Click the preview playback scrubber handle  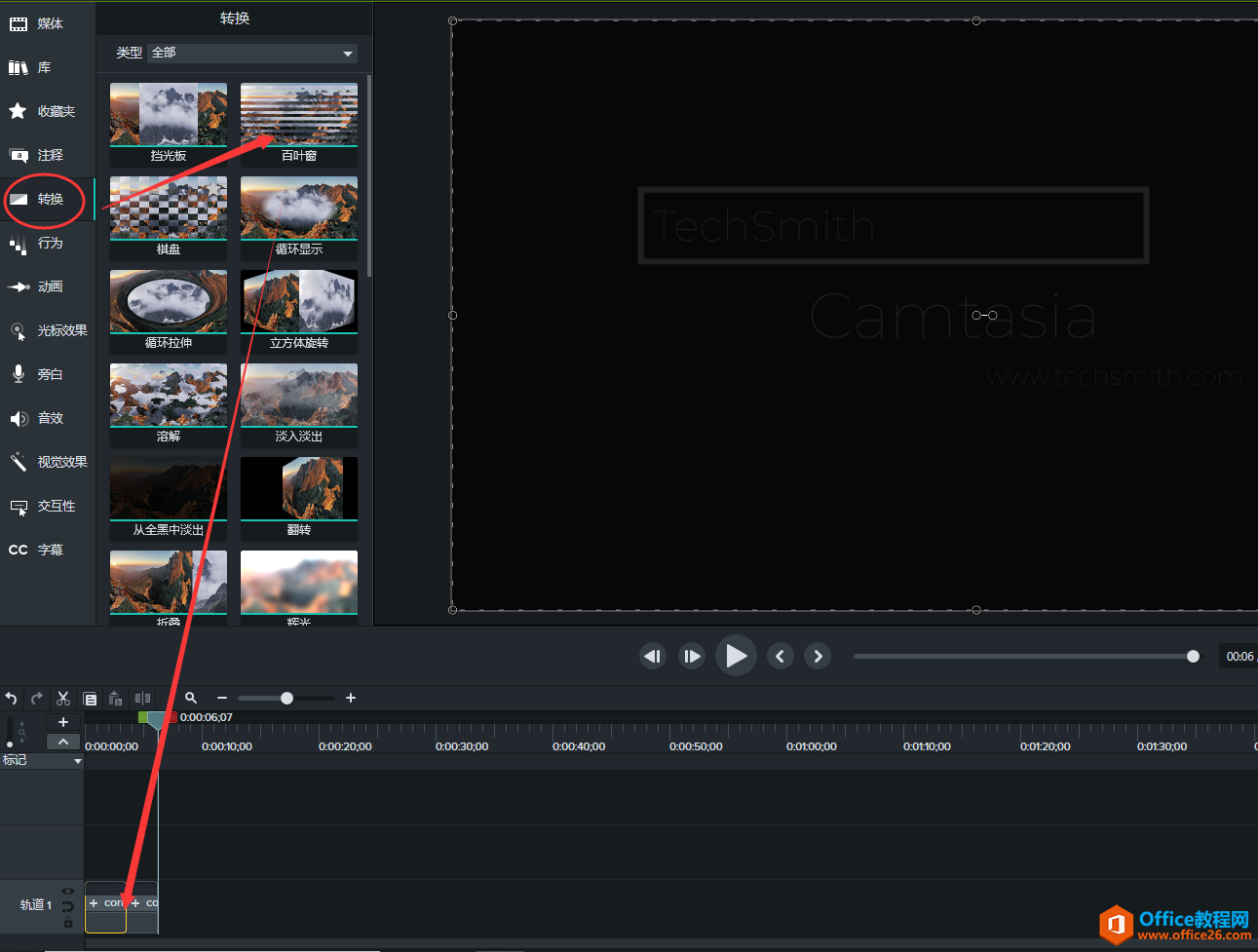point(1193,656)
